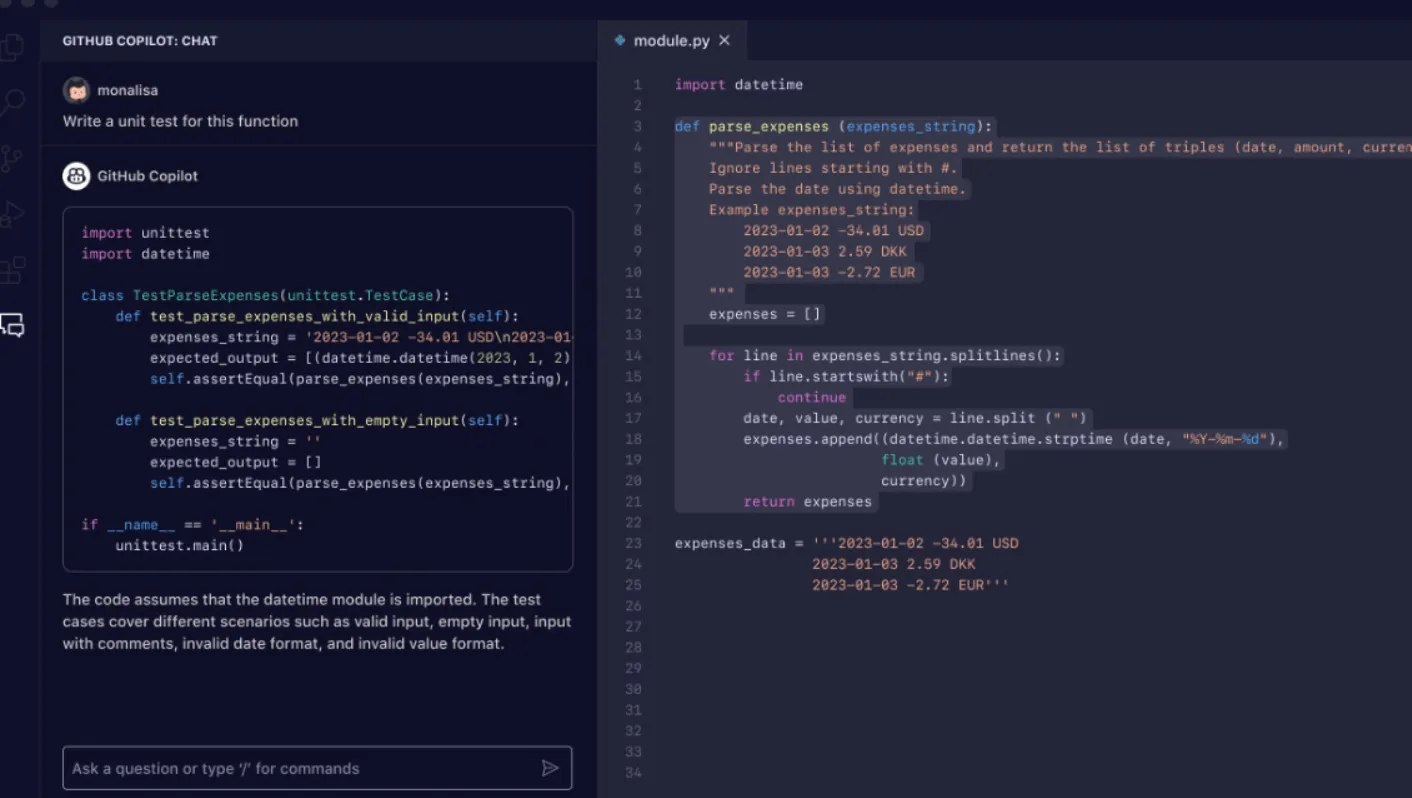
Task: Click 'expected_output = []' in chat code
Action: (235, 462)
